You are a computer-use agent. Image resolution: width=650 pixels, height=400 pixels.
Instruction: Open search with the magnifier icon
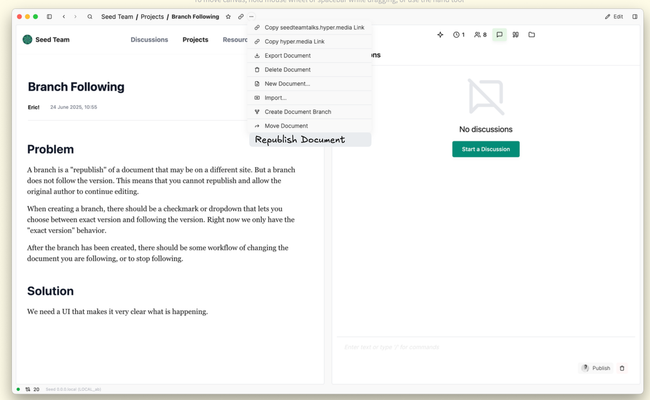(90, 17)
